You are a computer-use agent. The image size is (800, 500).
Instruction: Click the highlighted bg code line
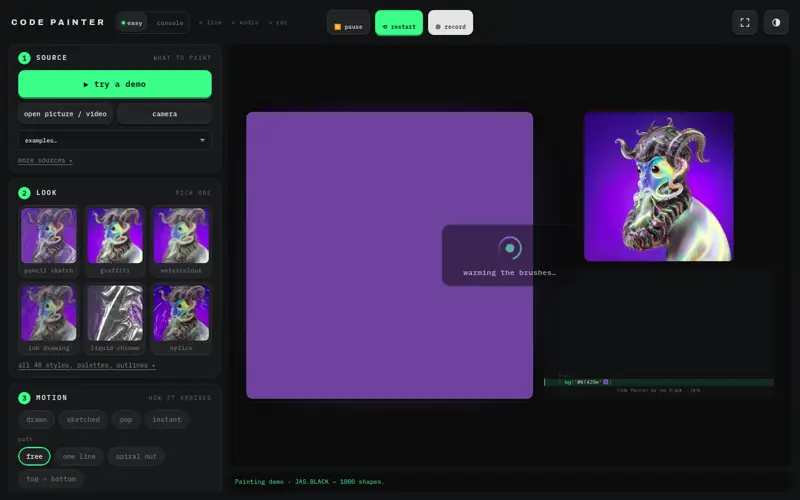659,382
